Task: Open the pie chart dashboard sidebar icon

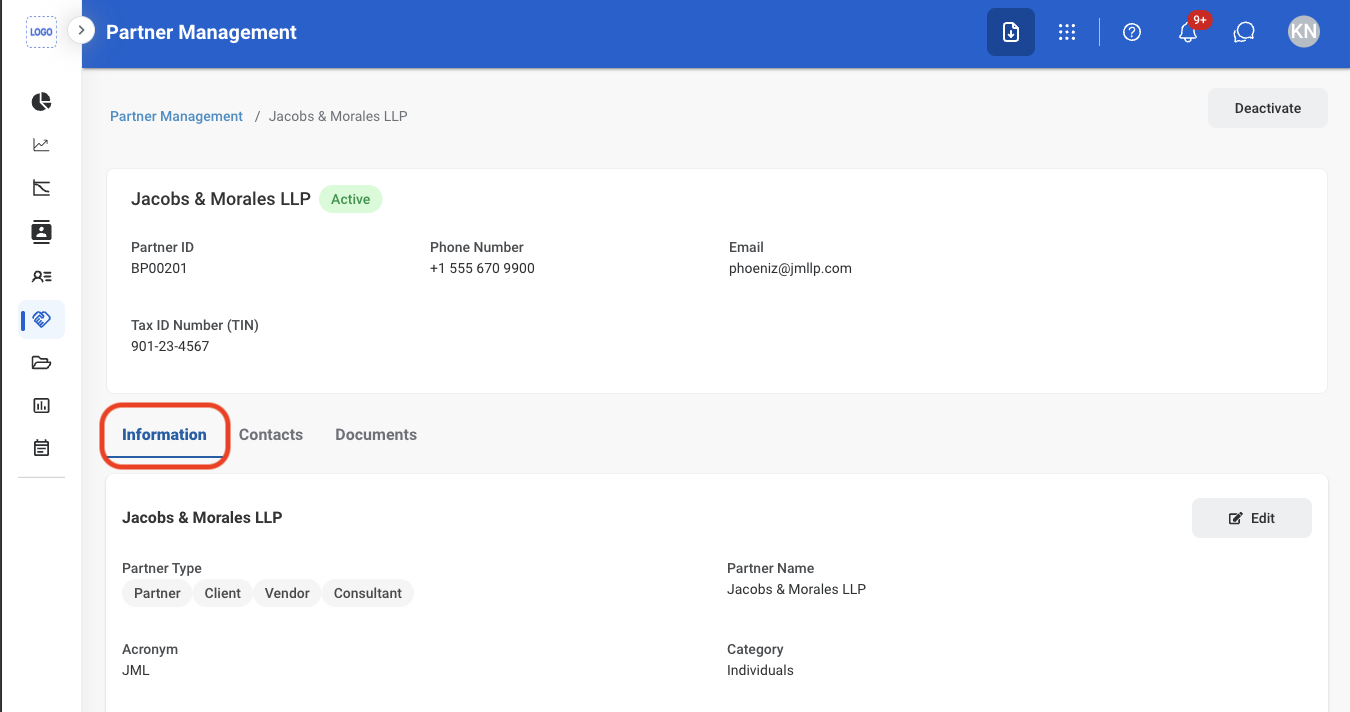Action: (x=41, y=102)
